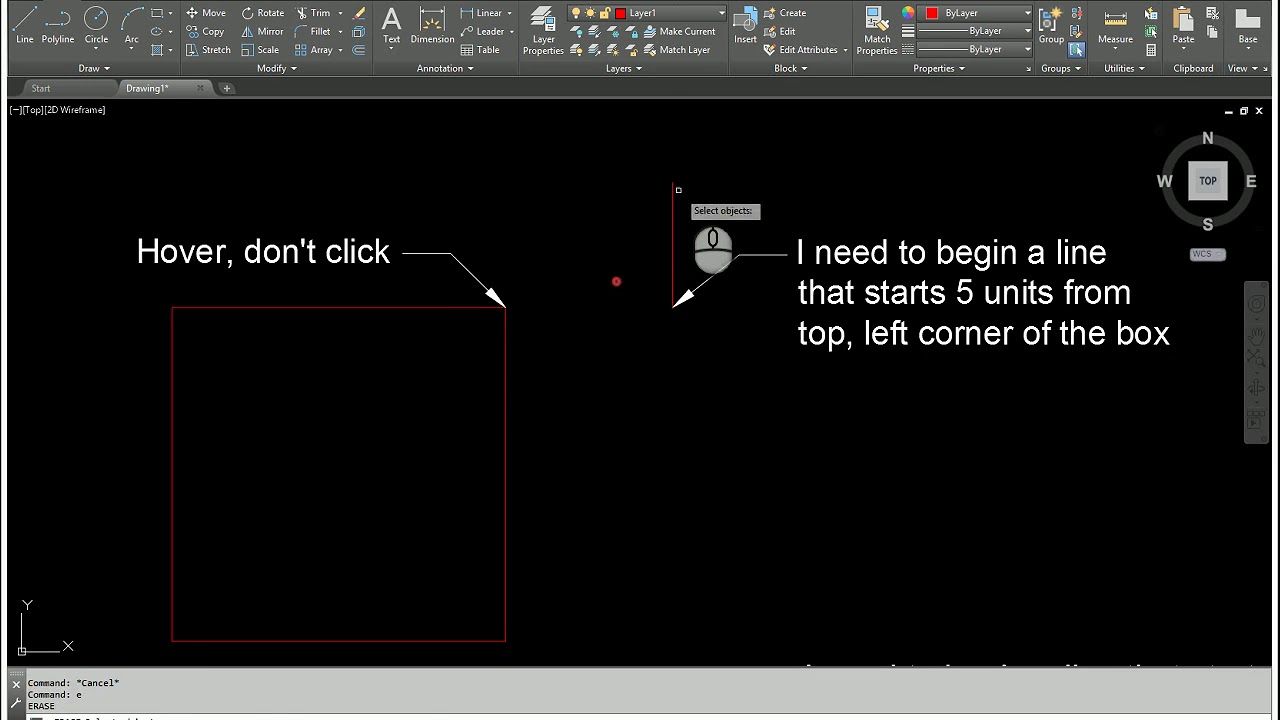Toggle layer freeze sun icon in layer dropdown
Viewport: 1280px width, 720px height.
[591, 13]
